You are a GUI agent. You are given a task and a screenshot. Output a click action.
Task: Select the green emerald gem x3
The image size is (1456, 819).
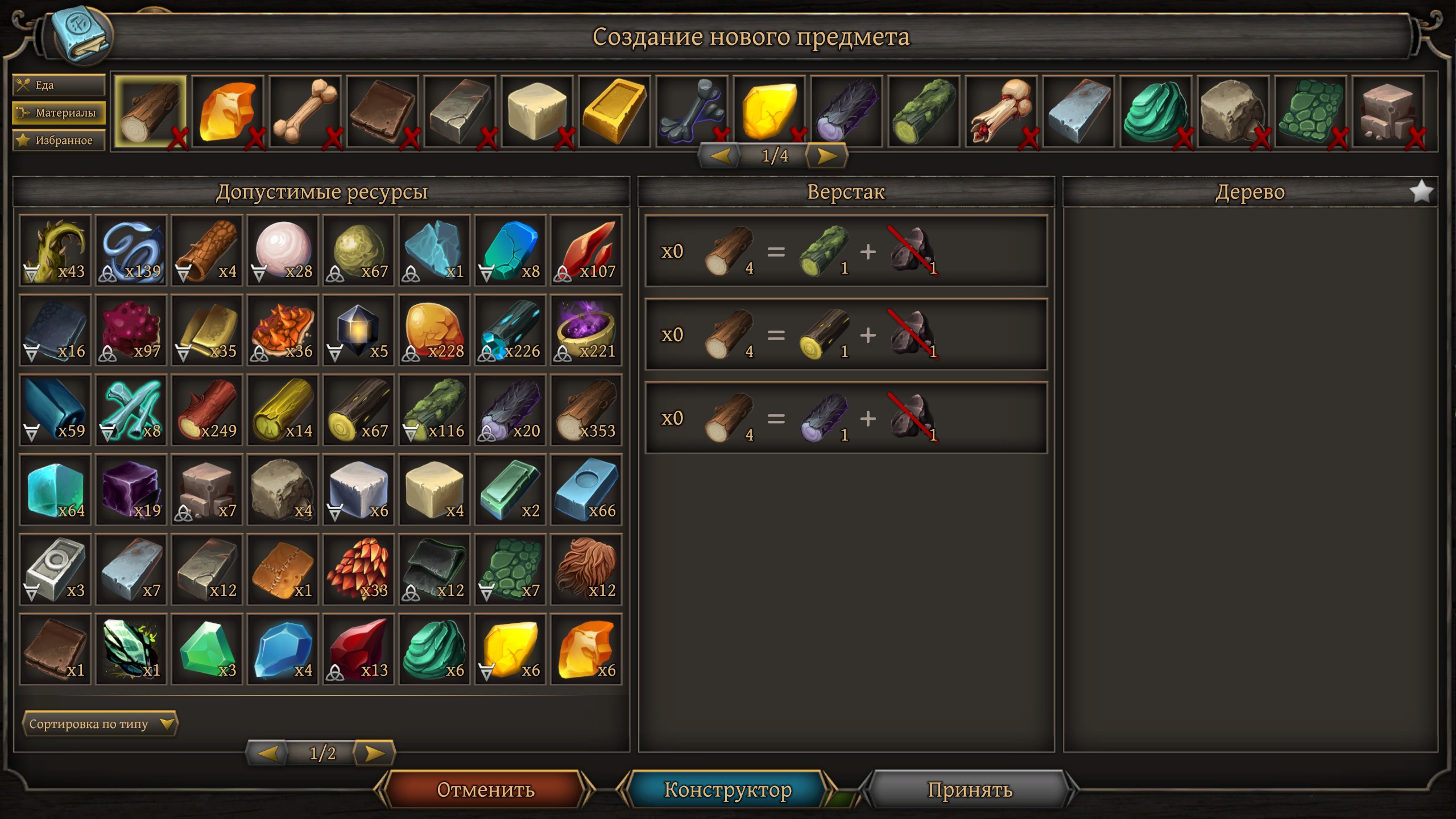[207, 649]
